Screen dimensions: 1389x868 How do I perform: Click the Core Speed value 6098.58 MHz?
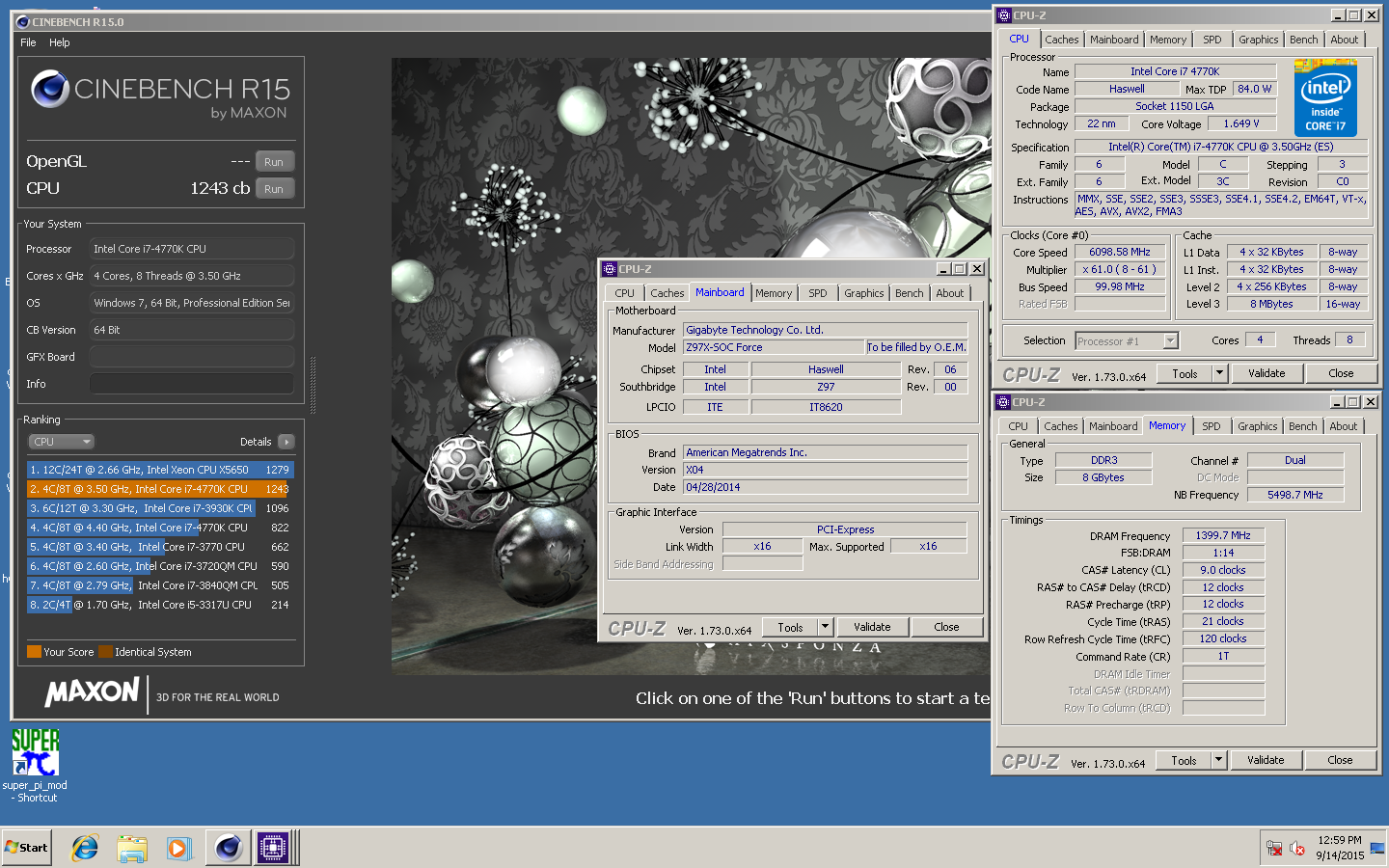(1120, 253)
